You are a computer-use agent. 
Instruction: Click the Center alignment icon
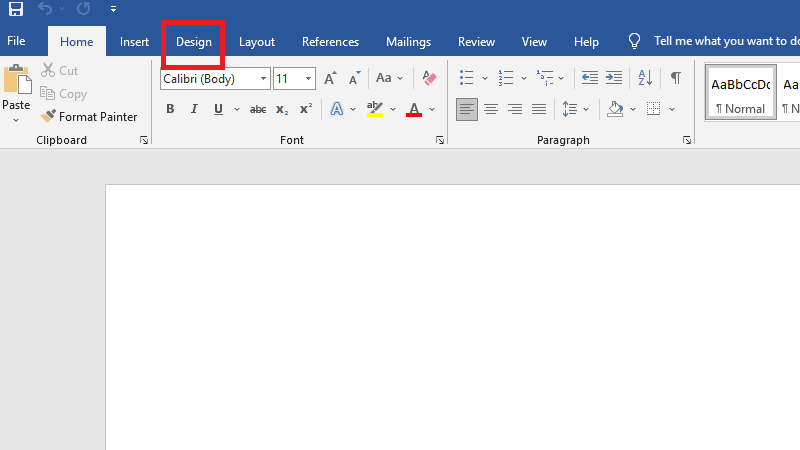pyautogui.click(x=491, y=109)
